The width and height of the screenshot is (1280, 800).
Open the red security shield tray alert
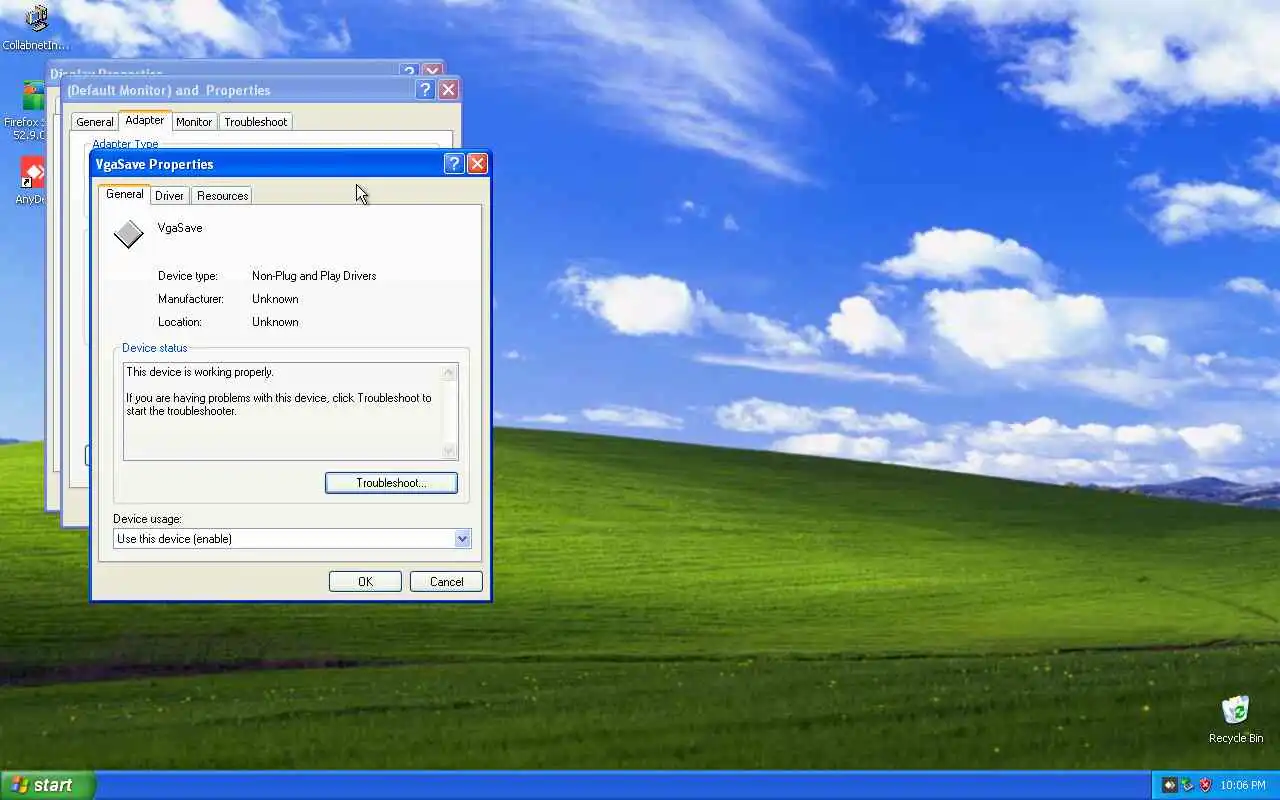pyautogui.click(x=1205, y=785)
